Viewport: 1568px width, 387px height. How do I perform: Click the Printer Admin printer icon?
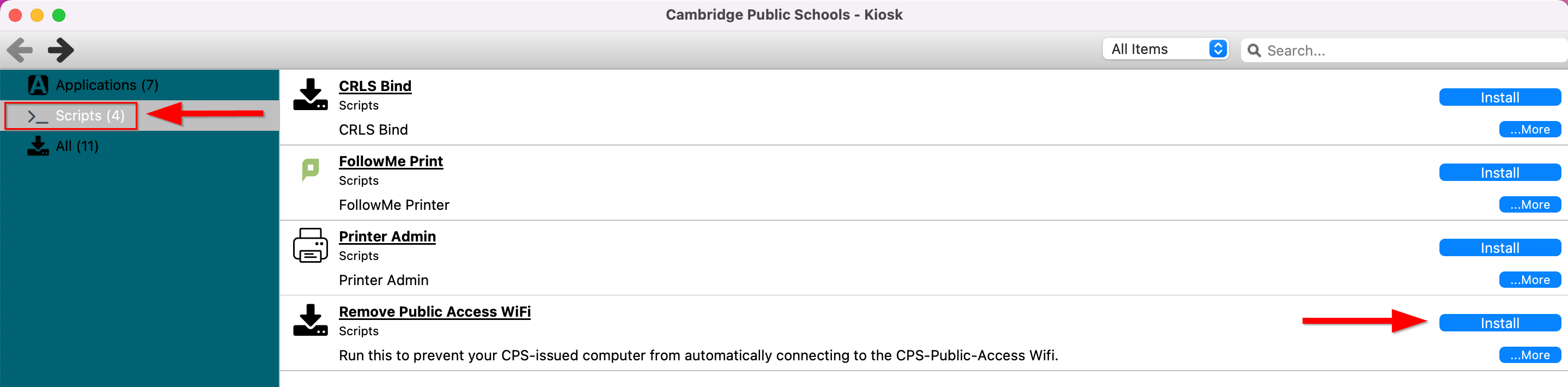click(310, 245)
